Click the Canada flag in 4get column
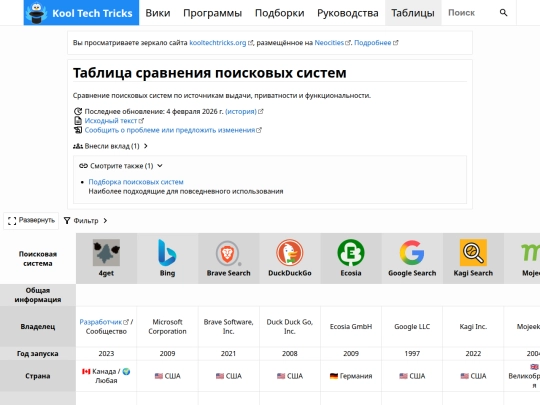This screenshot has width=540, height=405. click(x=86, y=371)
